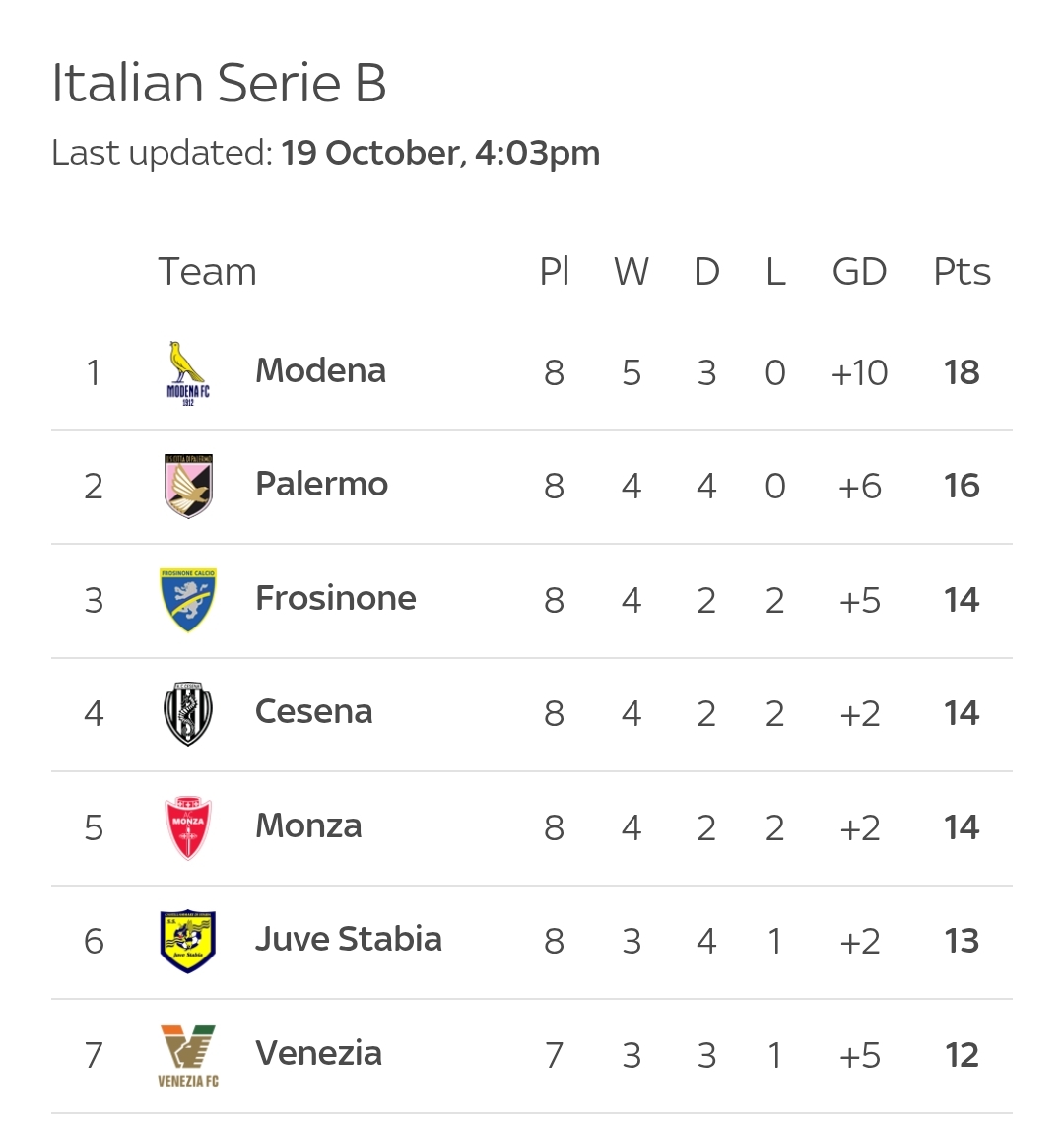Open the Modena team link
Viewport: 1064px width, 1122px height.
click(x=320, y=371)
